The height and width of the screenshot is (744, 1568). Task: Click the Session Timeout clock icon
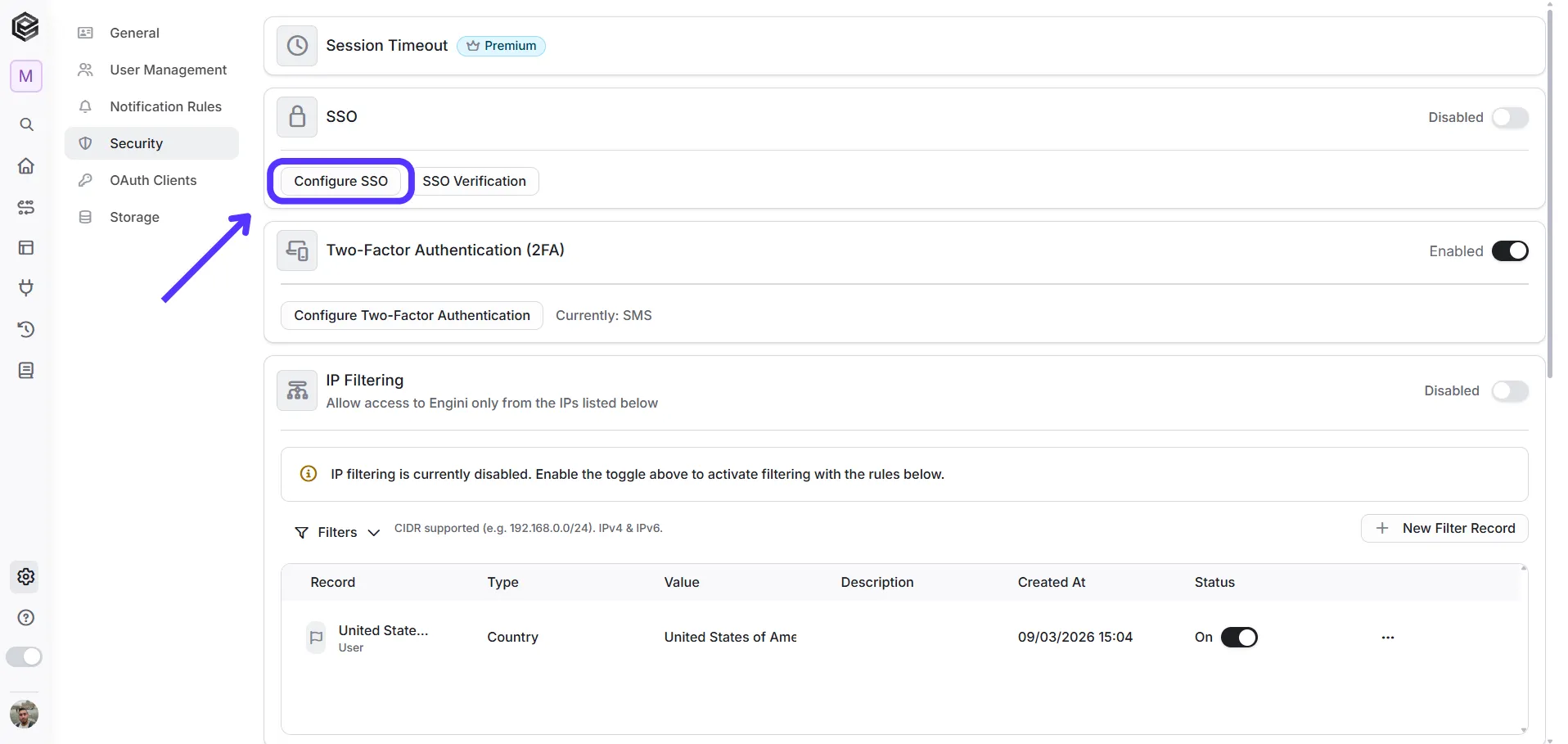pyautogui.click(x=297, y=46)
